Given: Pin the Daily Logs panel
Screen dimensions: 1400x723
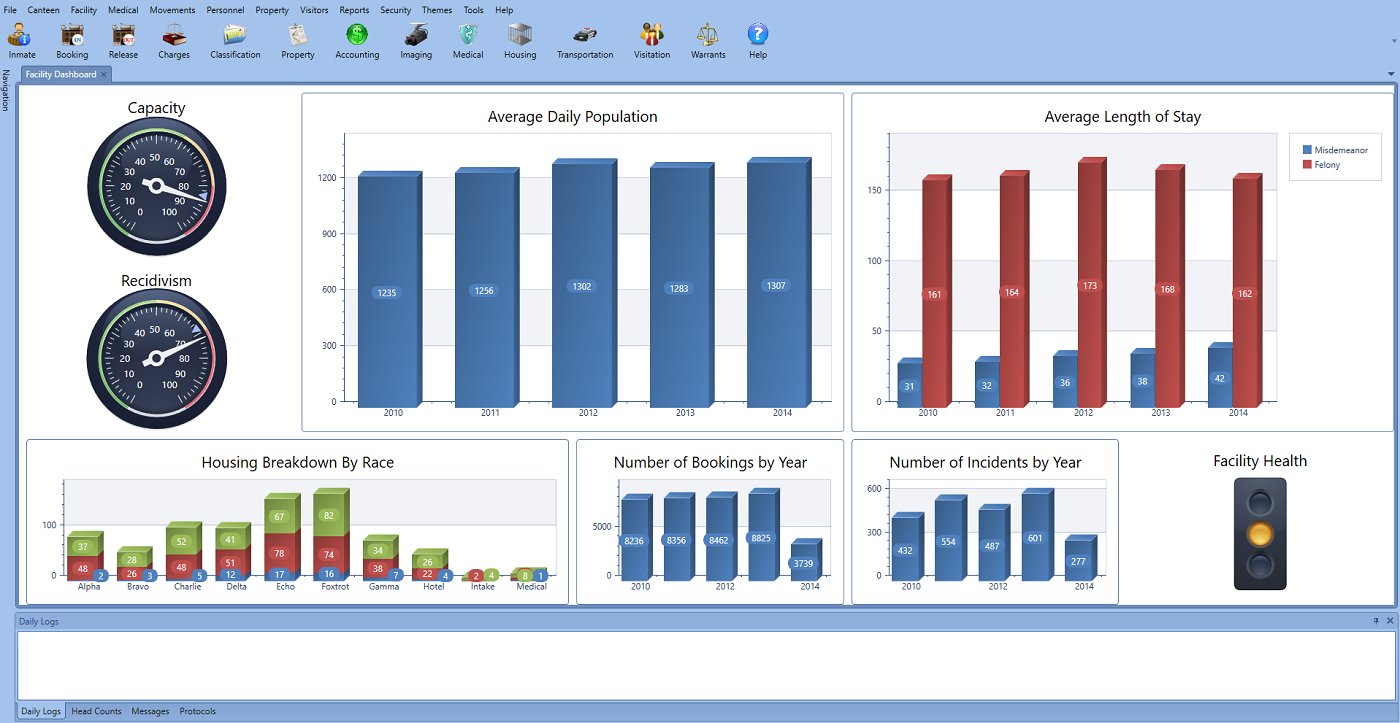Looking at the screenshot, I should [x=1376, y=621].
